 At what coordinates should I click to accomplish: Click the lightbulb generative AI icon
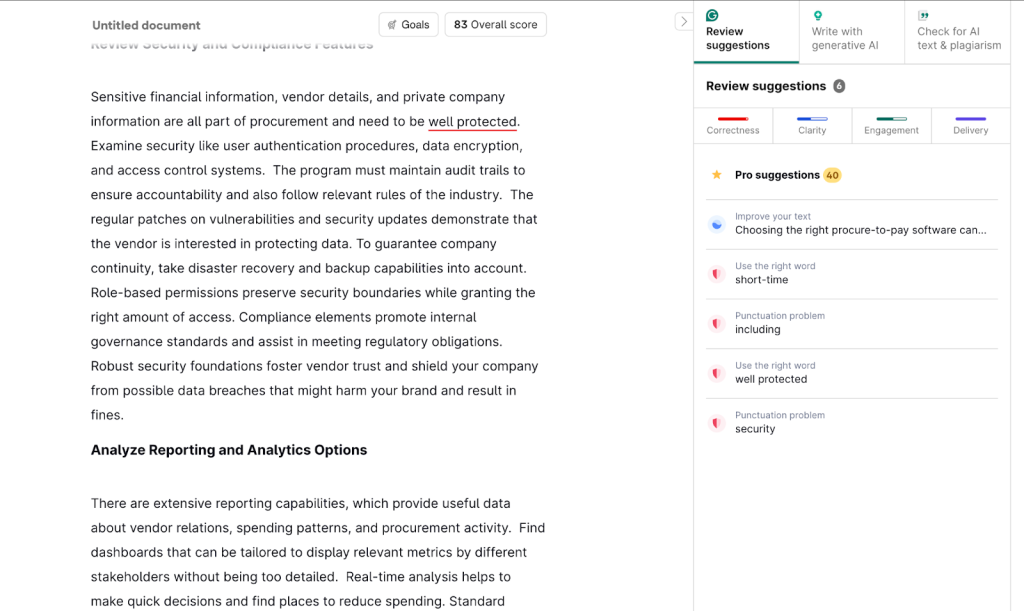(818, 16)
